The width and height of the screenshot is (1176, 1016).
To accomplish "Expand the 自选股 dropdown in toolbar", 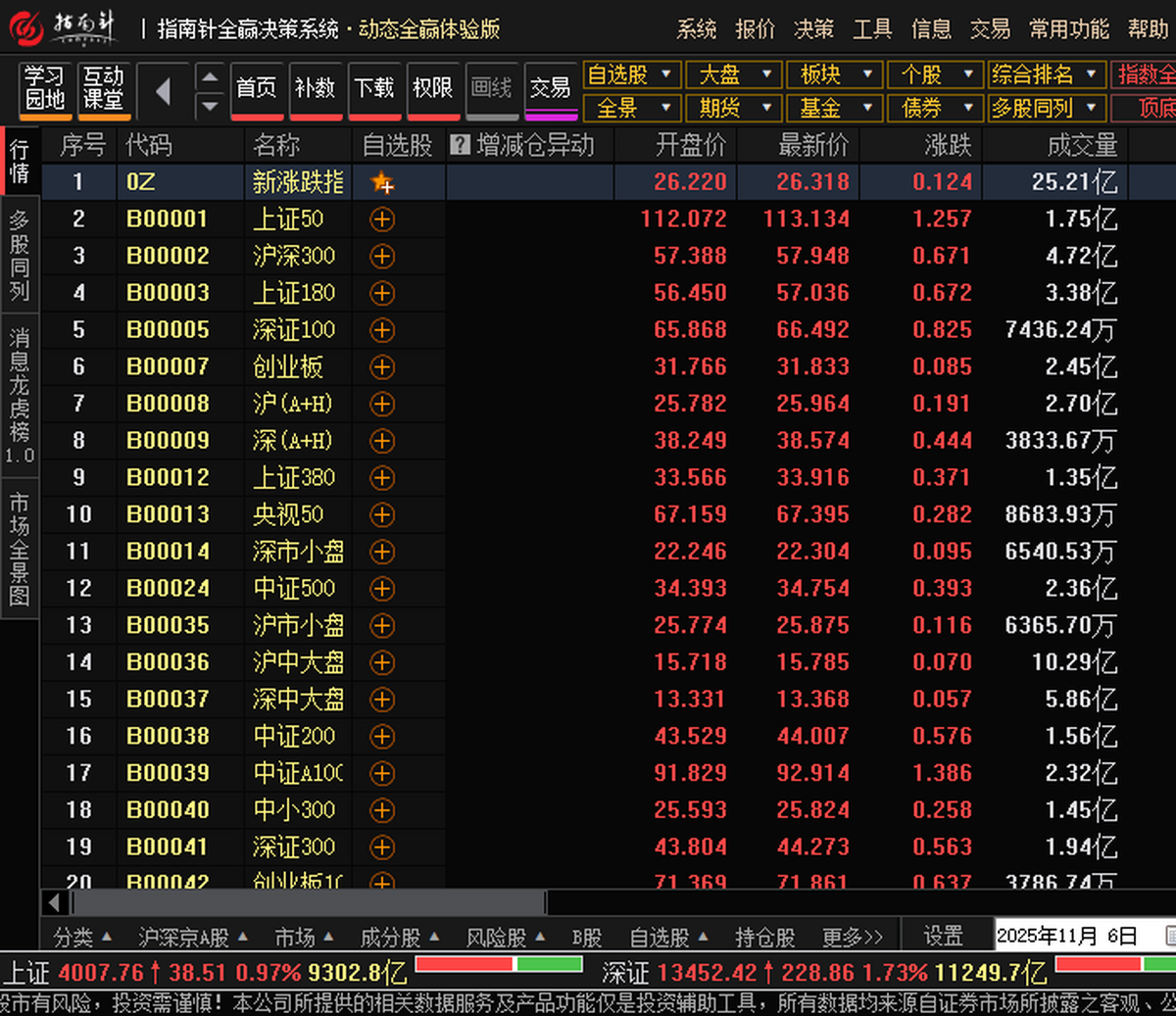I will click(631, 74).
